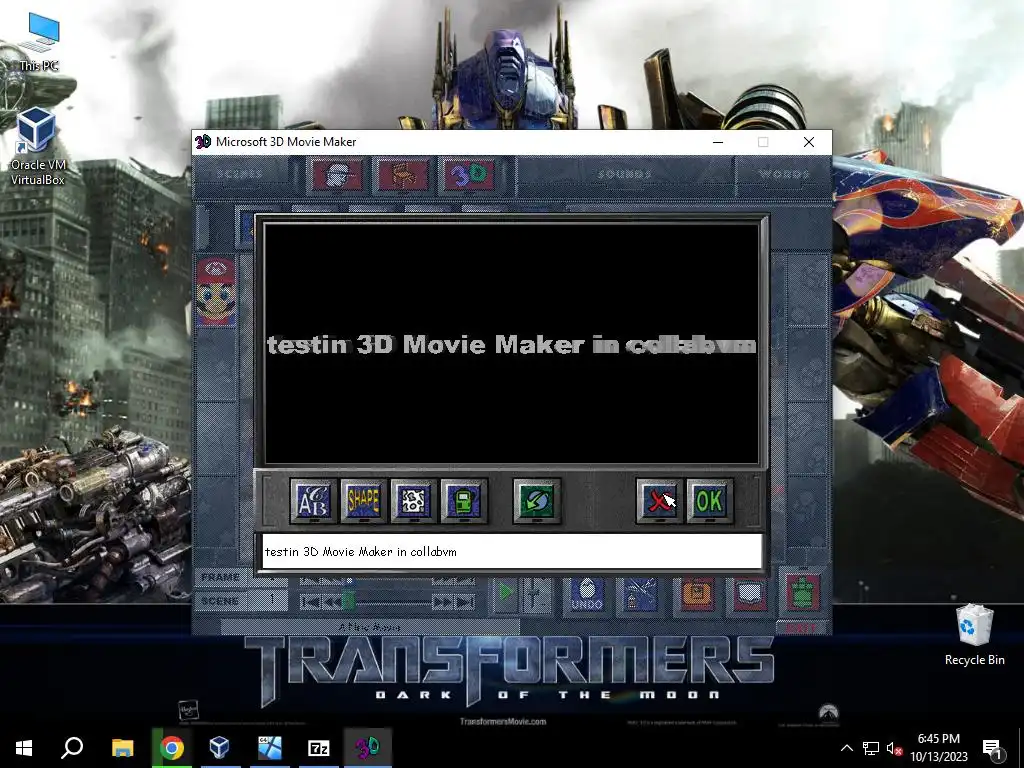1024x768 pixels.
Task: Open the taskbar app with the blue window icon
Action: pyautogui.click(x=270, y=748)
